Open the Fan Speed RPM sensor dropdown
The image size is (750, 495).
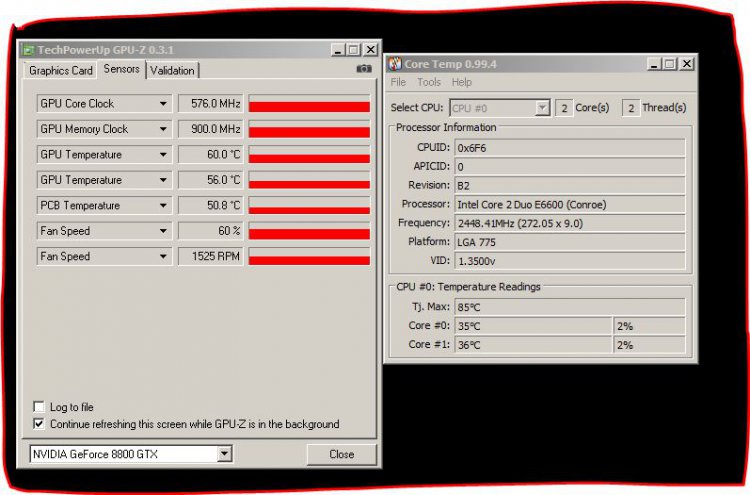pyautogui.click(x=163, y=256)
